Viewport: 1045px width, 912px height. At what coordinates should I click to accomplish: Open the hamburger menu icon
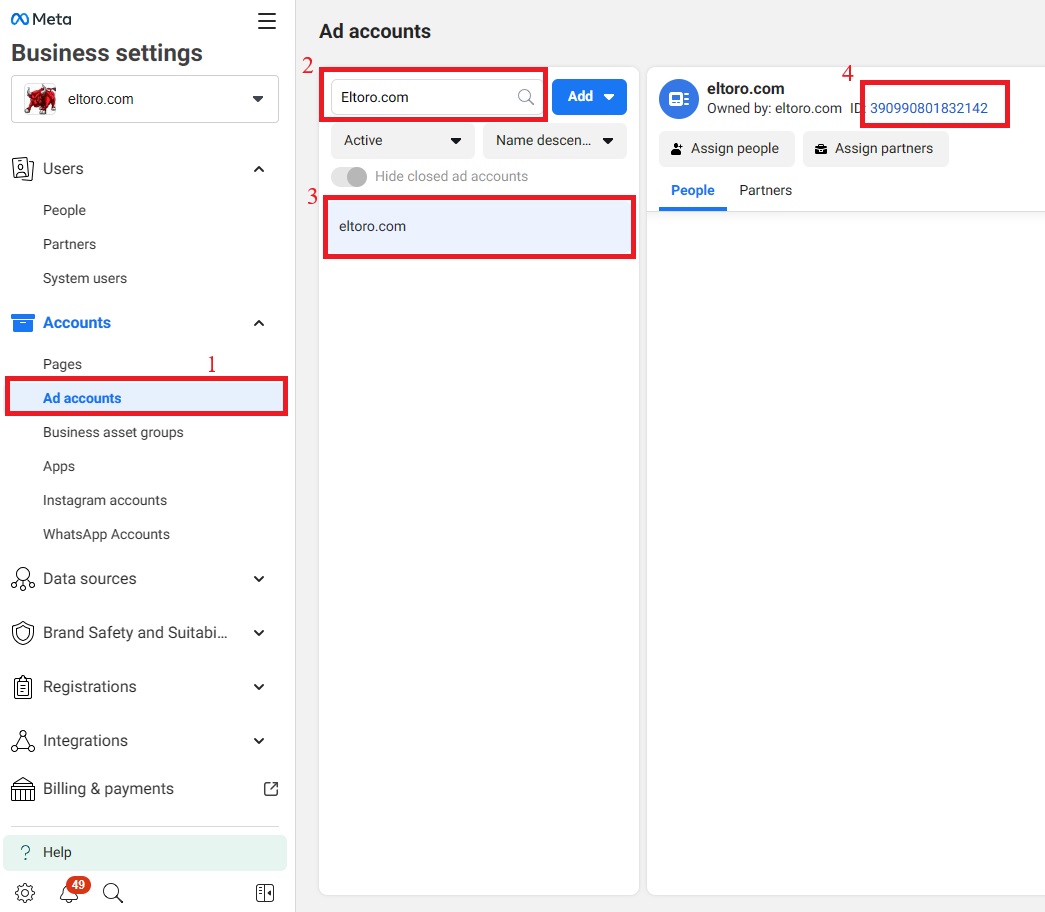267,21
